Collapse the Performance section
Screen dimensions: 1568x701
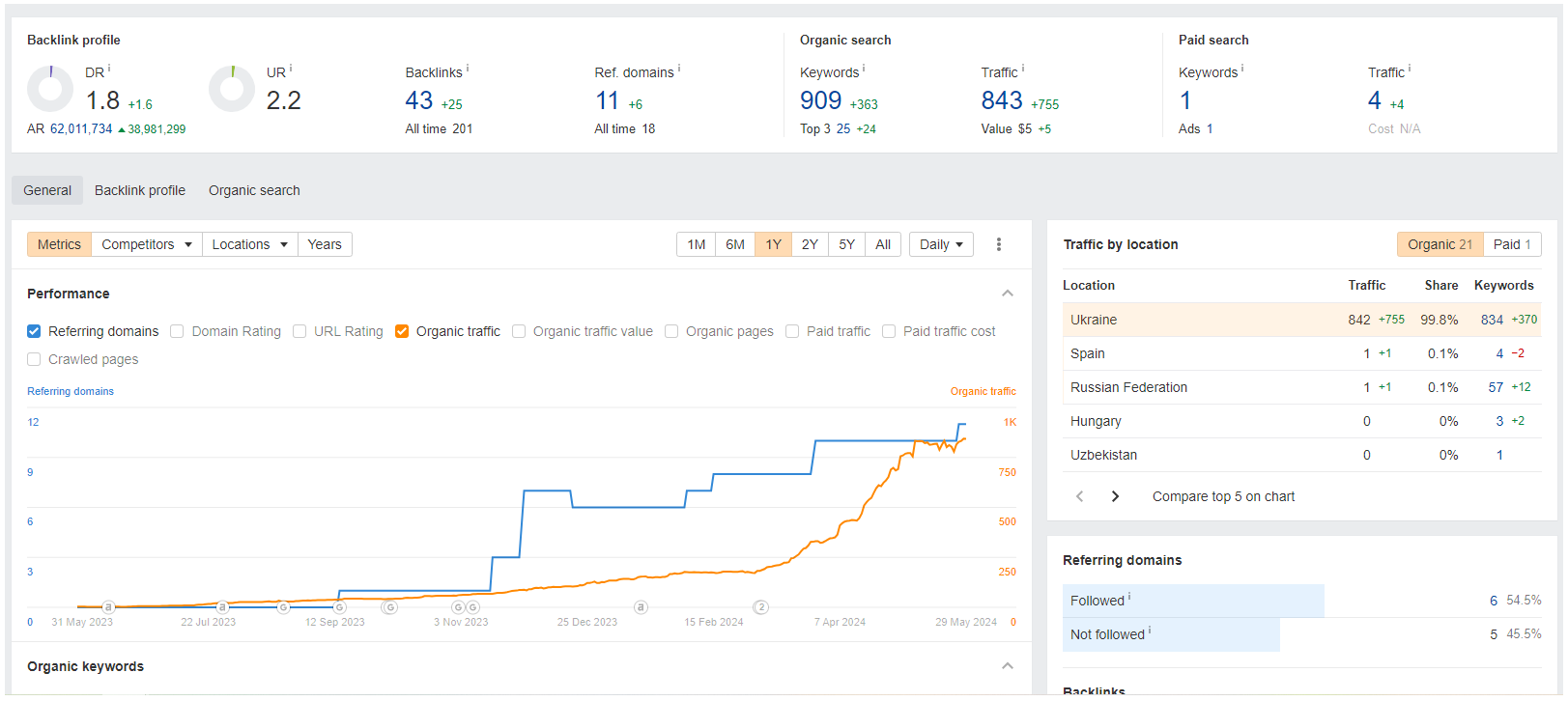1007,294
